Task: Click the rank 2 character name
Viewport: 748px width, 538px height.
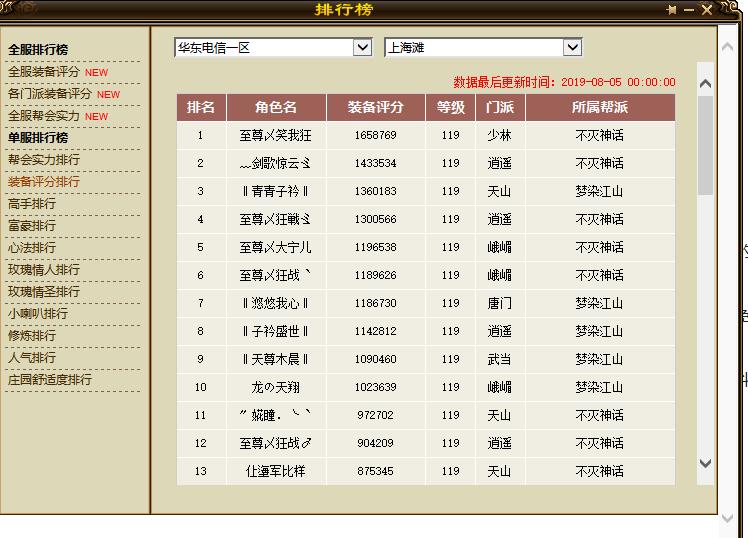Action: [x=275, y=163]
